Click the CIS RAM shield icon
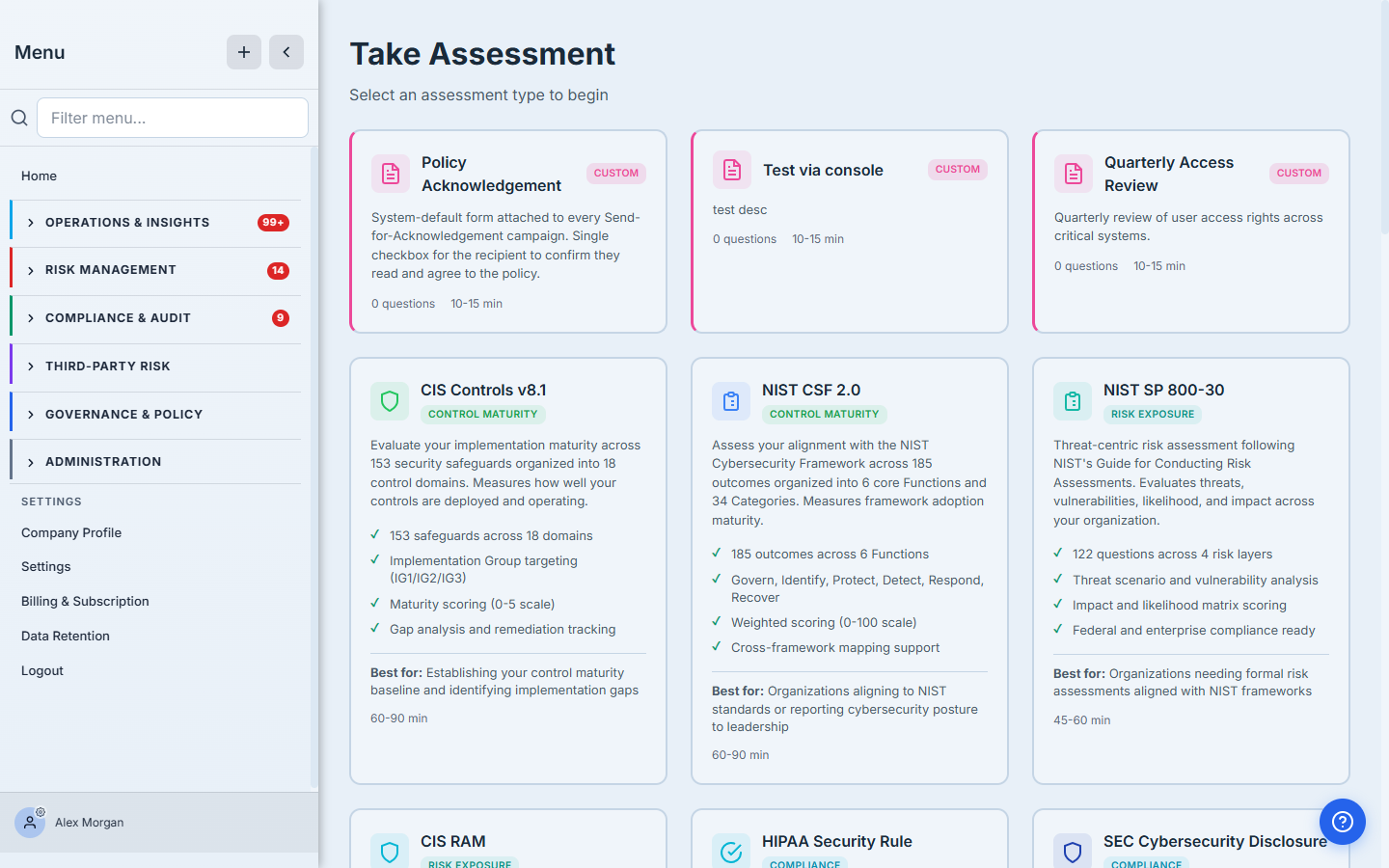 pos(390,851)
